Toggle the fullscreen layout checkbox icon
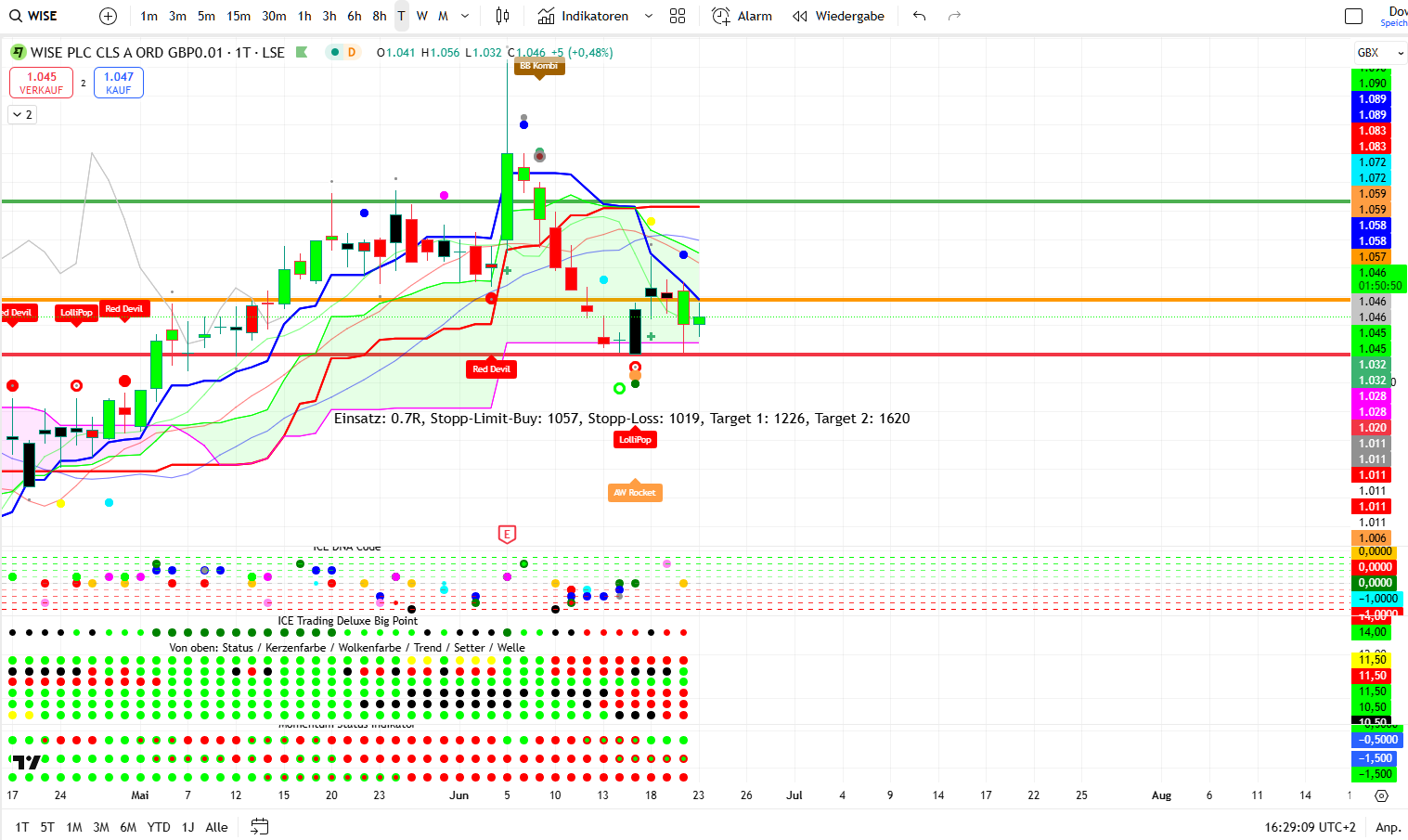1408x840 pixels. (x=1353, y=16)
